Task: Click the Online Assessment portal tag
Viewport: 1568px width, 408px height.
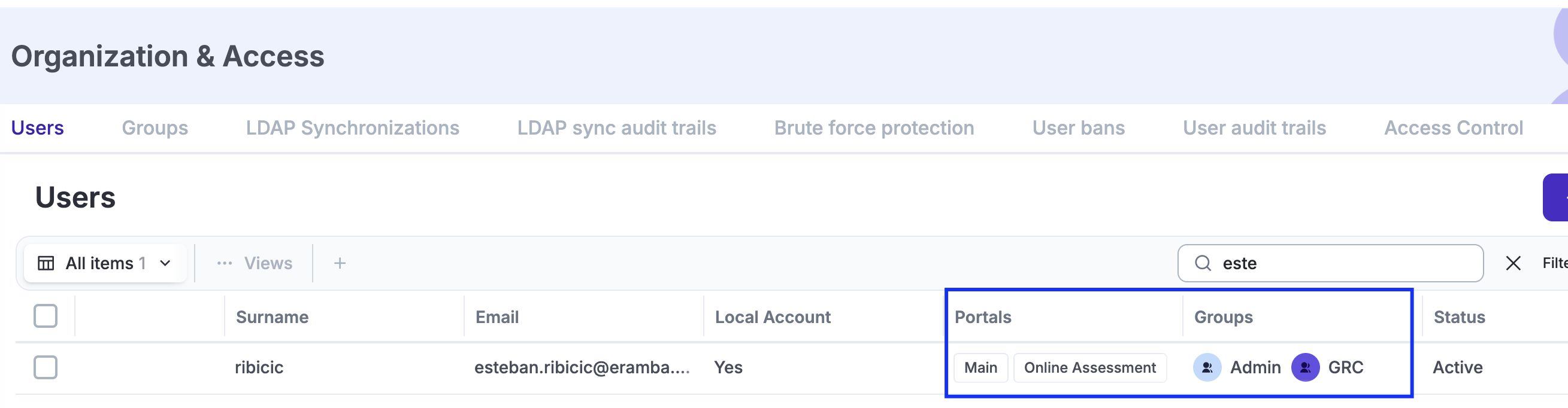Action: coord(1089,368)
